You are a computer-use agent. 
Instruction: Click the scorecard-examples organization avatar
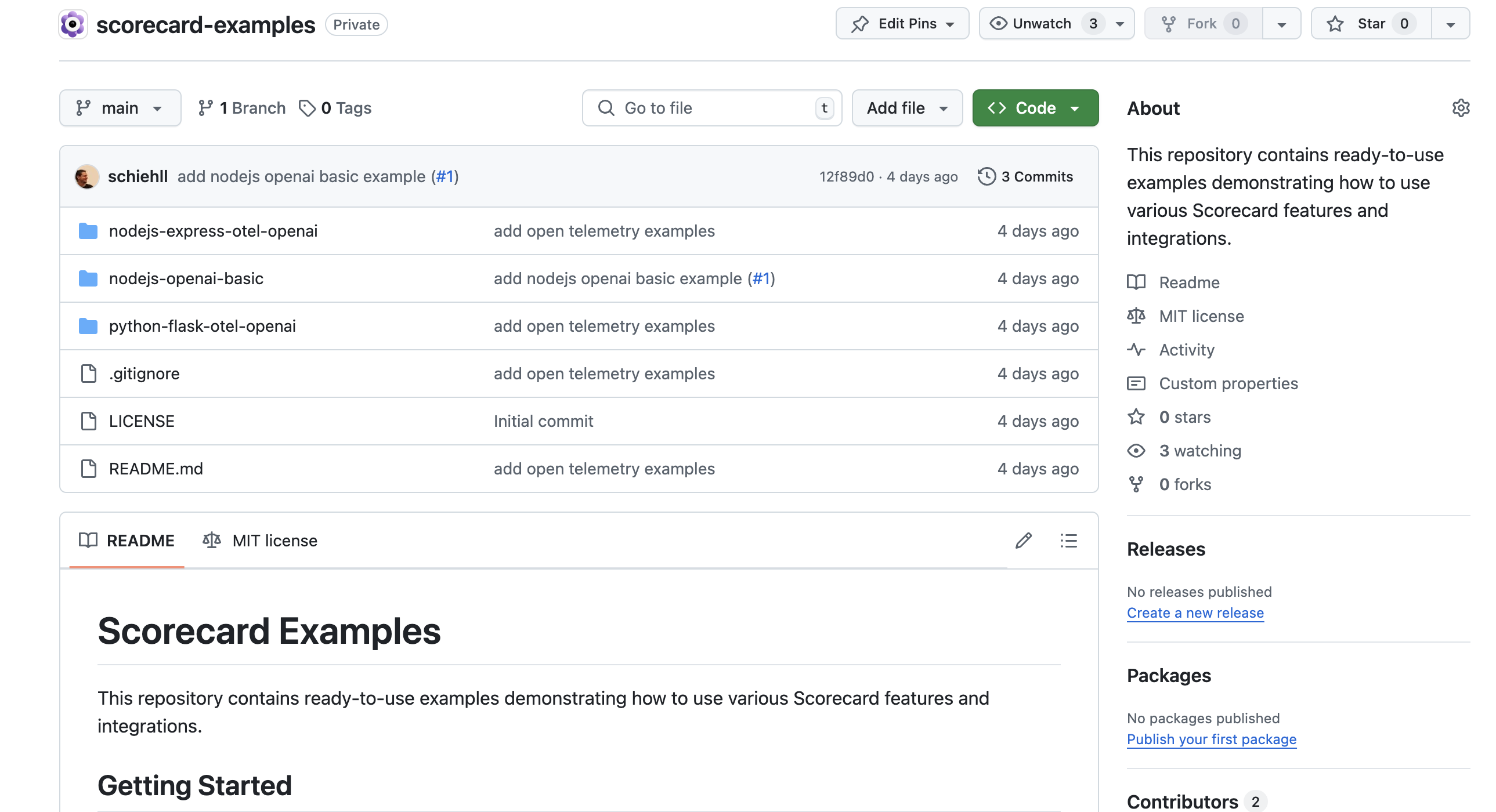[73, 24]
